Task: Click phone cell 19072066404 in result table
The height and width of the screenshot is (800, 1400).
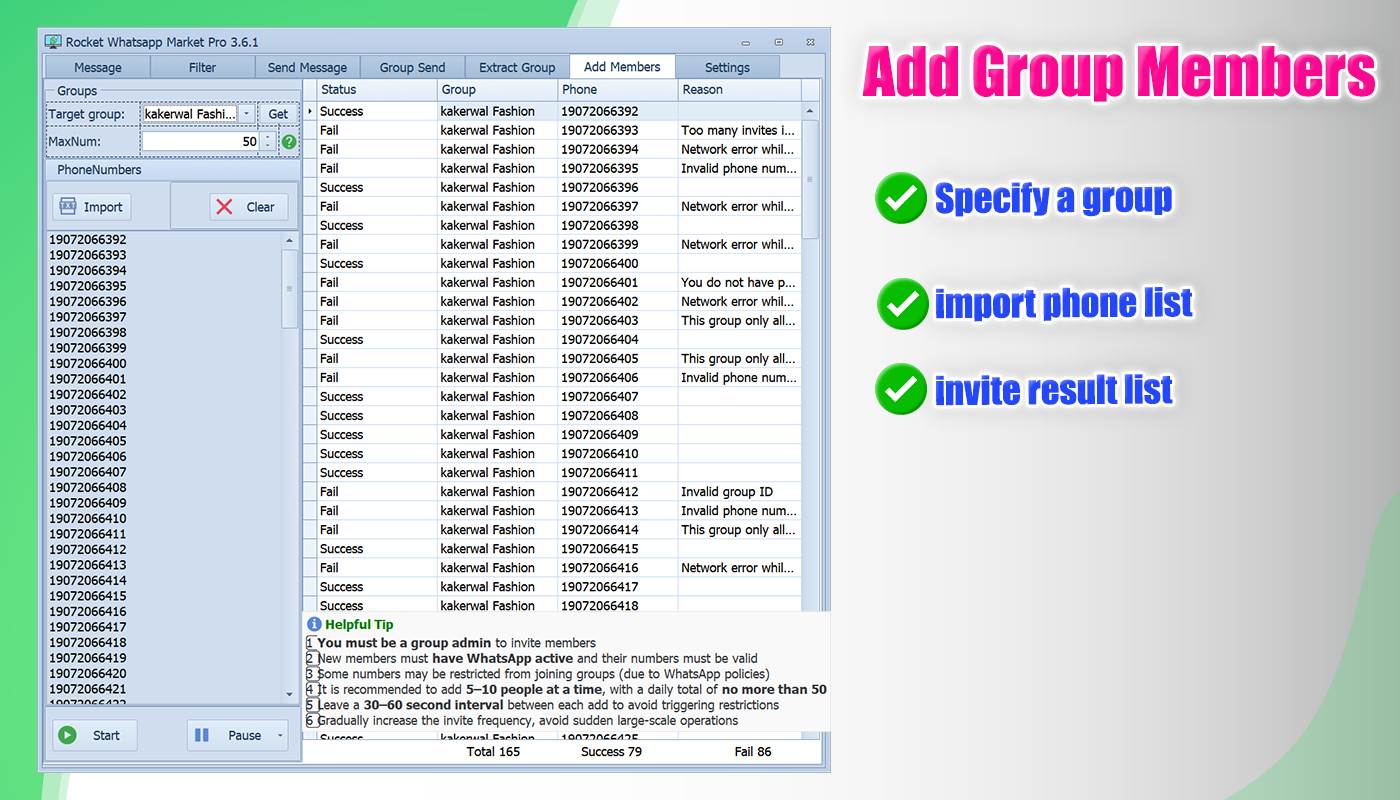Action: click(x=617, y=339)
